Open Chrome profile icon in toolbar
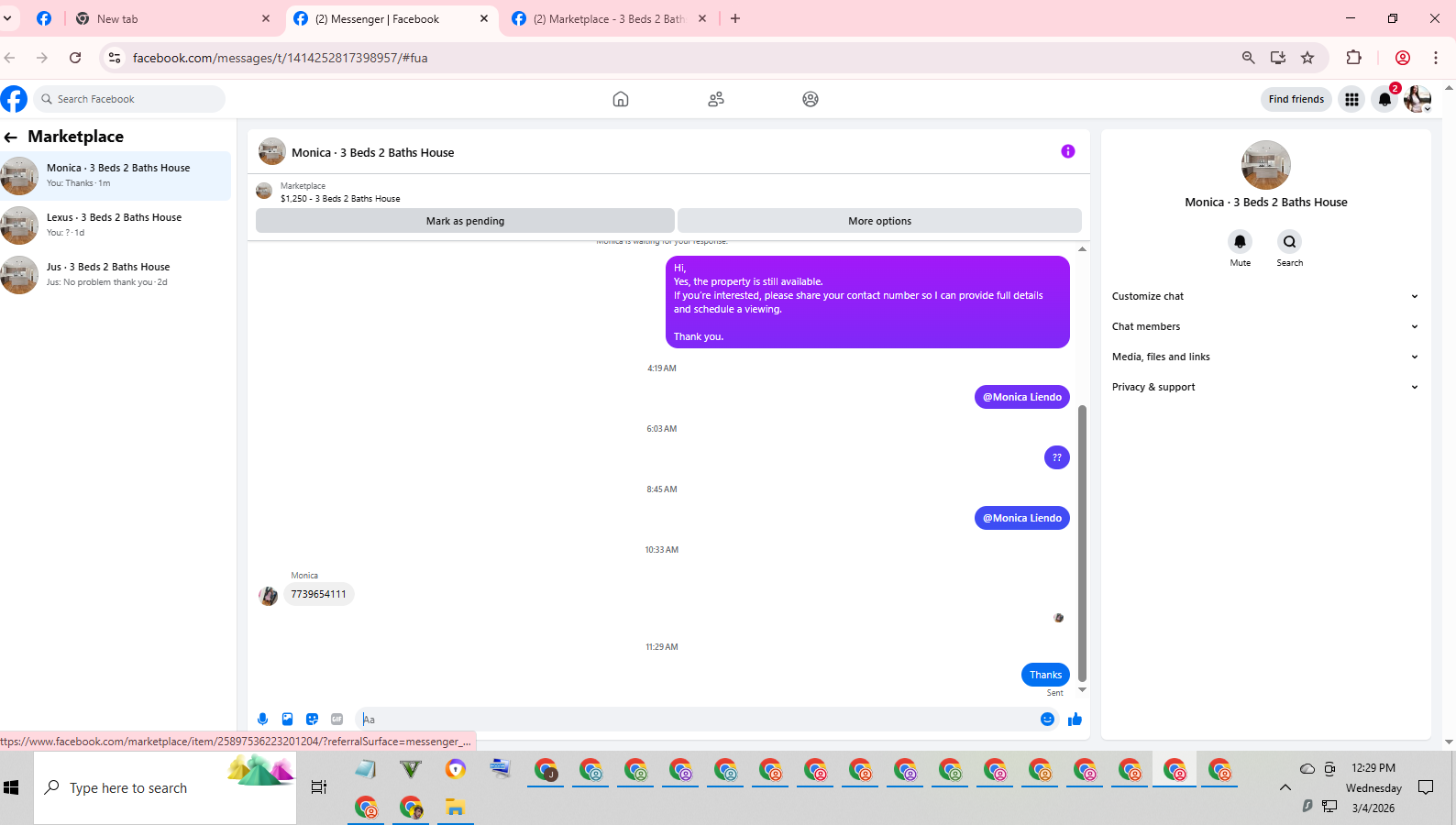Viewport: 1456px width, 825px height. click(1403, 58)
